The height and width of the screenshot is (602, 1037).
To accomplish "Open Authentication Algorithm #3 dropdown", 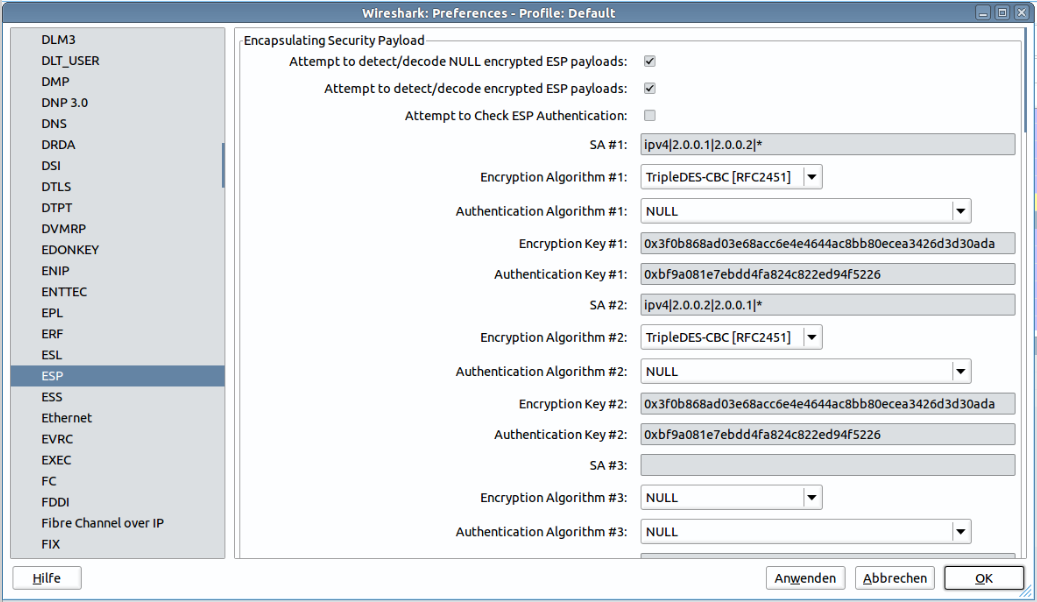I will 806,532.
